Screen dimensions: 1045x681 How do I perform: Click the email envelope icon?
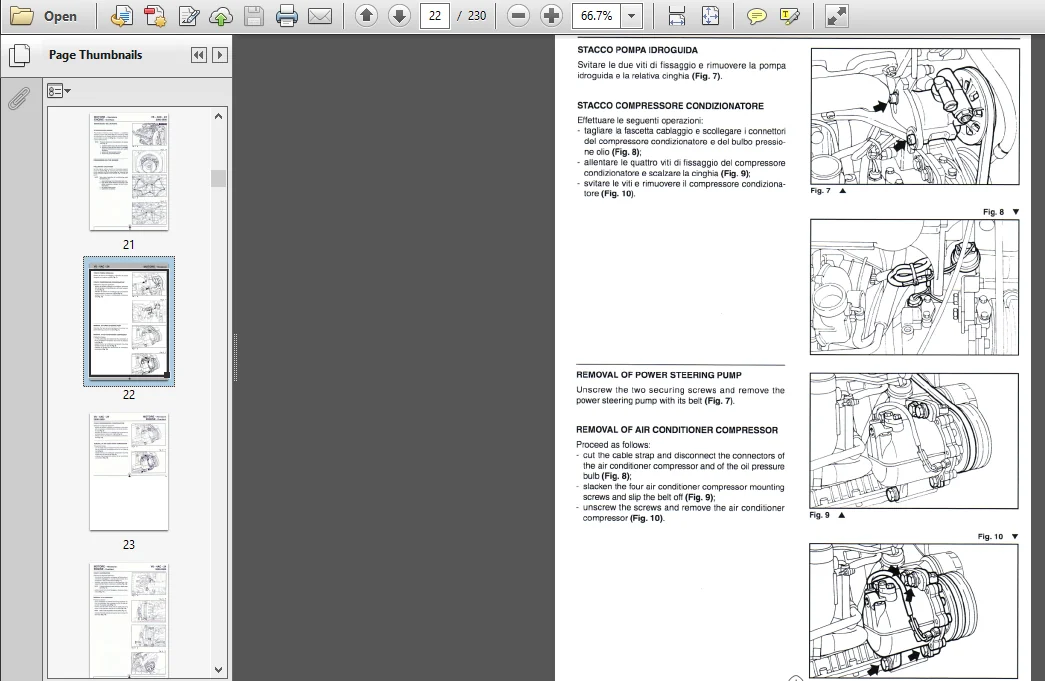tap(320, 16)
